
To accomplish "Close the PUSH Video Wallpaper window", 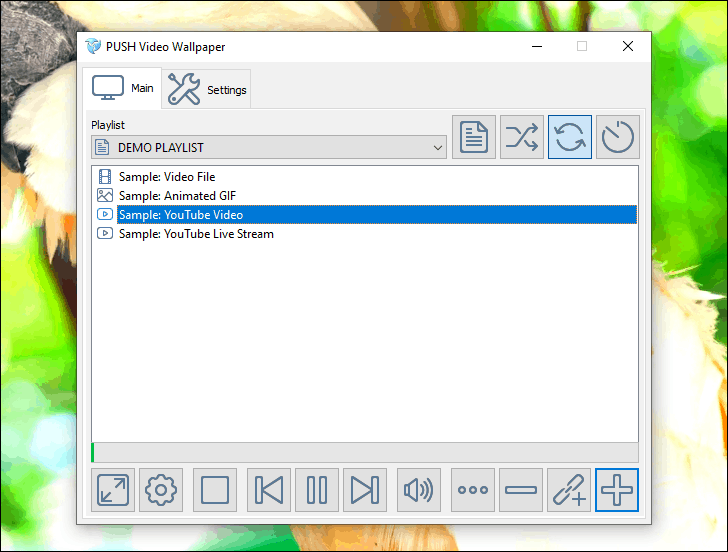I will [x=628, y=46].
